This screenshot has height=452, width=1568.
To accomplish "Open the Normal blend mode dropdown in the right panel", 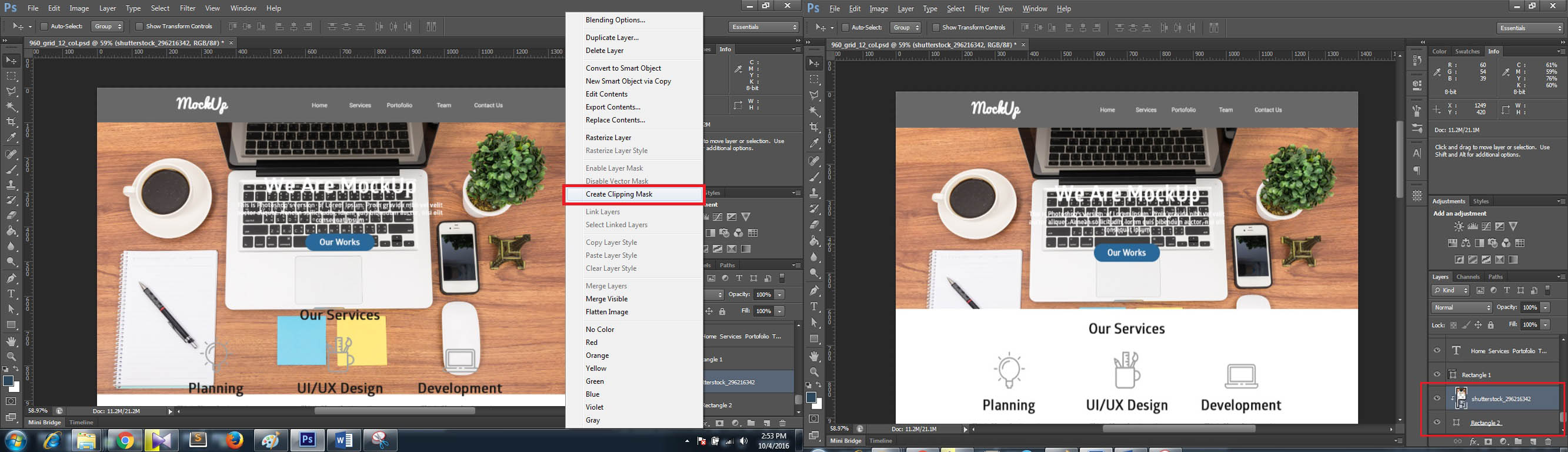I will point(1462,308).
